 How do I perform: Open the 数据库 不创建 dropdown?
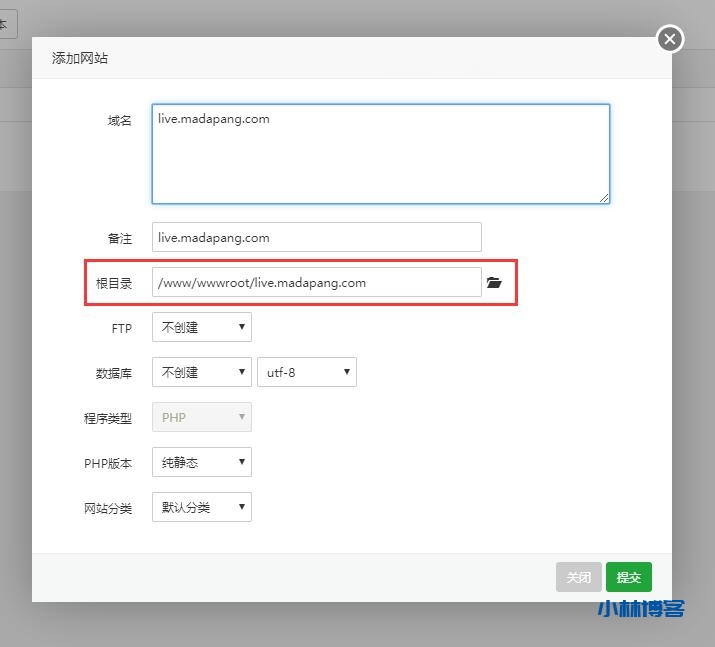coord(201,372)
